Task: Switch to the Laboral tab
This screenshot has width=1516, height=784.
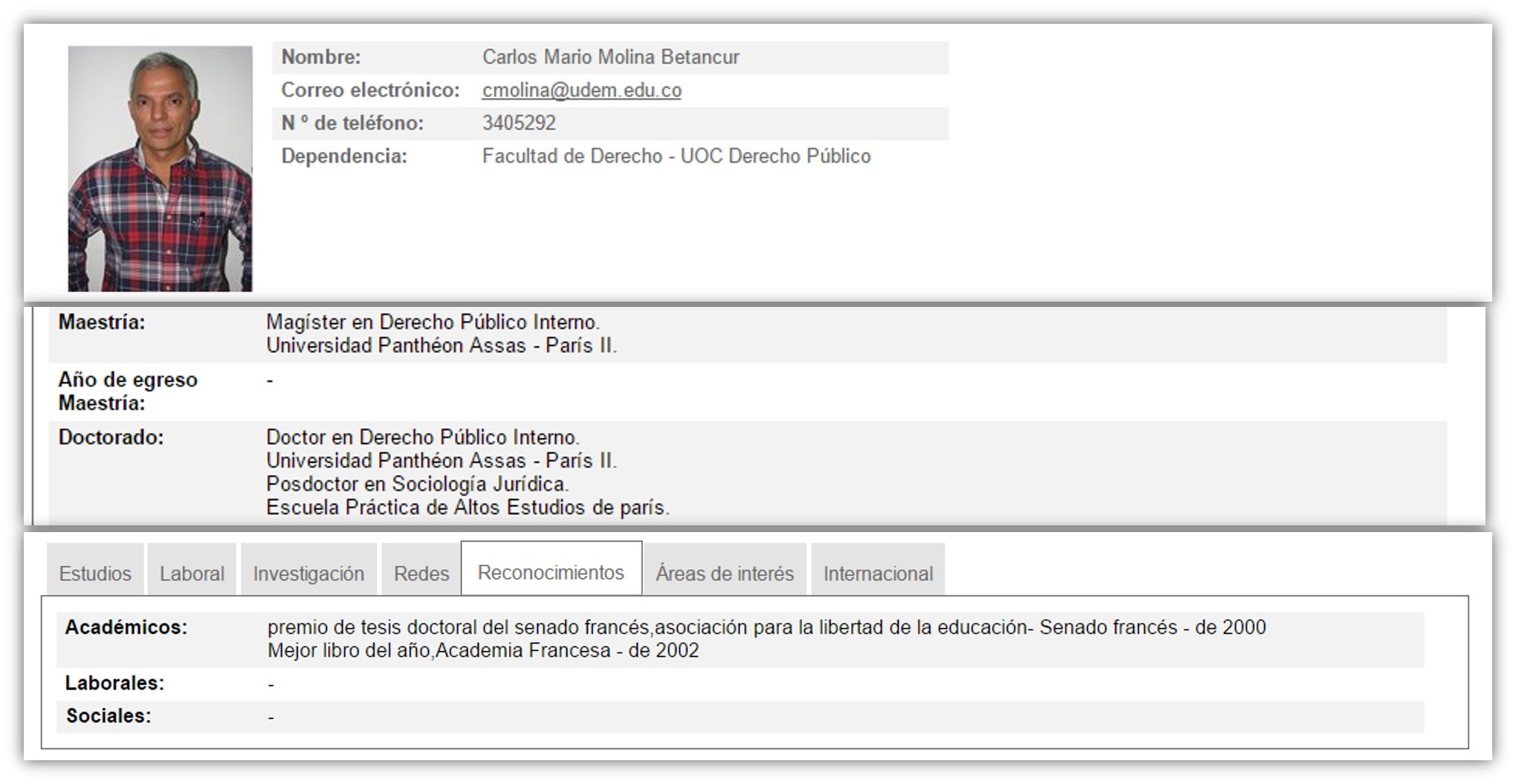Action: click(192, 573)
